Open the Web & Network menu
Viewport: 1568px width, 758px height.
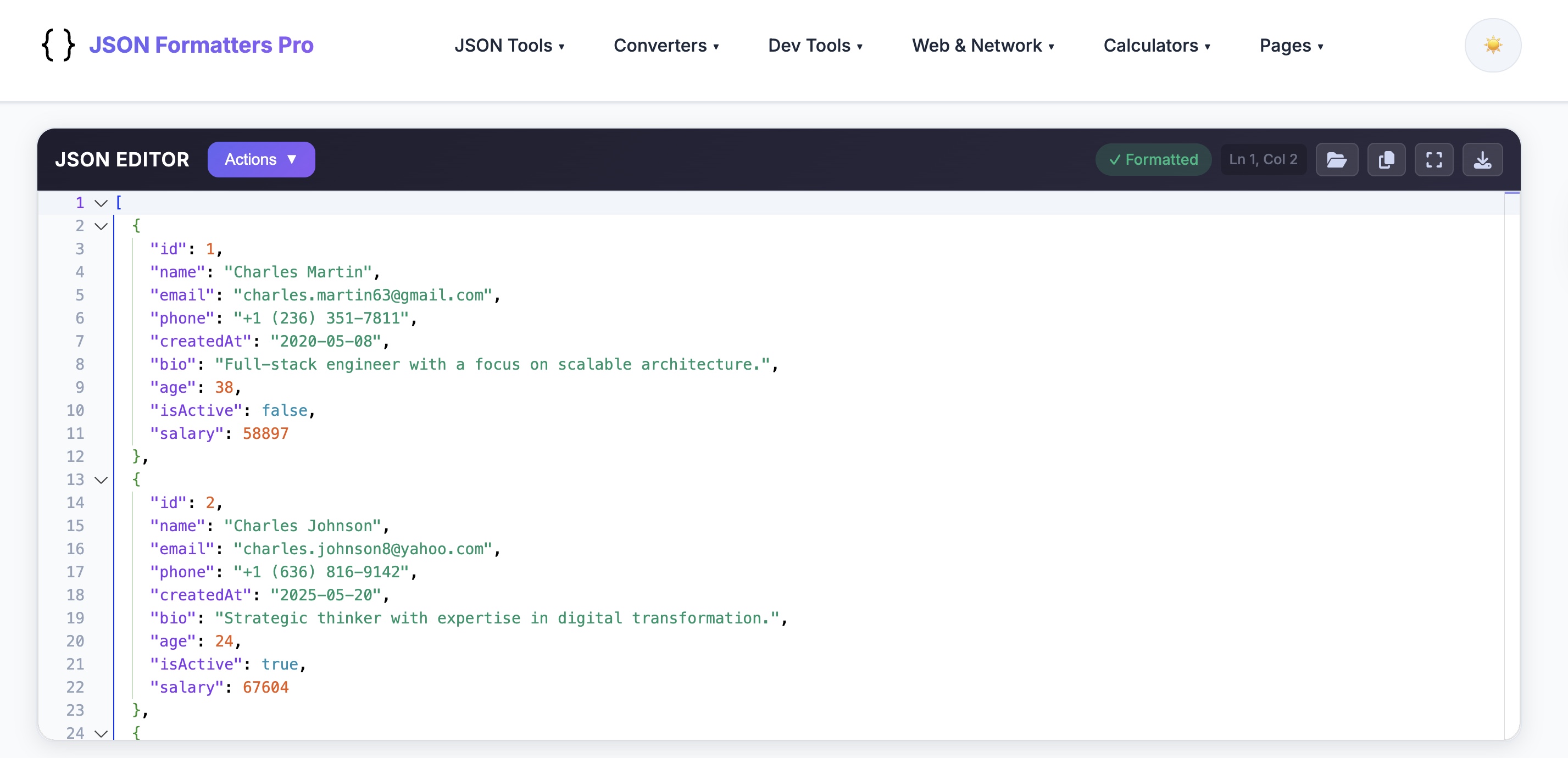(x=983, y=45)
